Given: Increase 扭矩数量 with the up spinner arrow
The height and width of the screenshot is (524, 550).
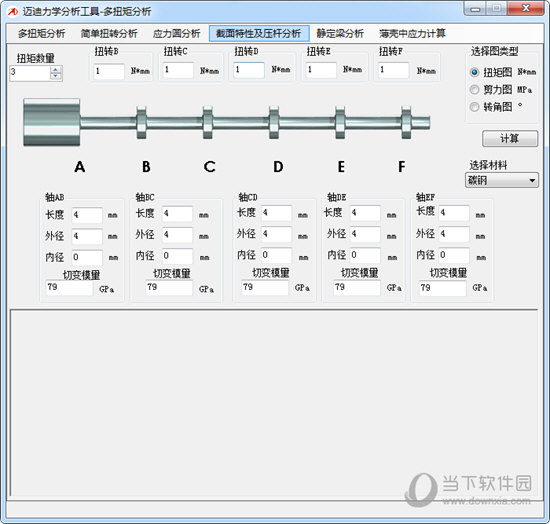Looking at the screenshot, I should tap(55, 69).
